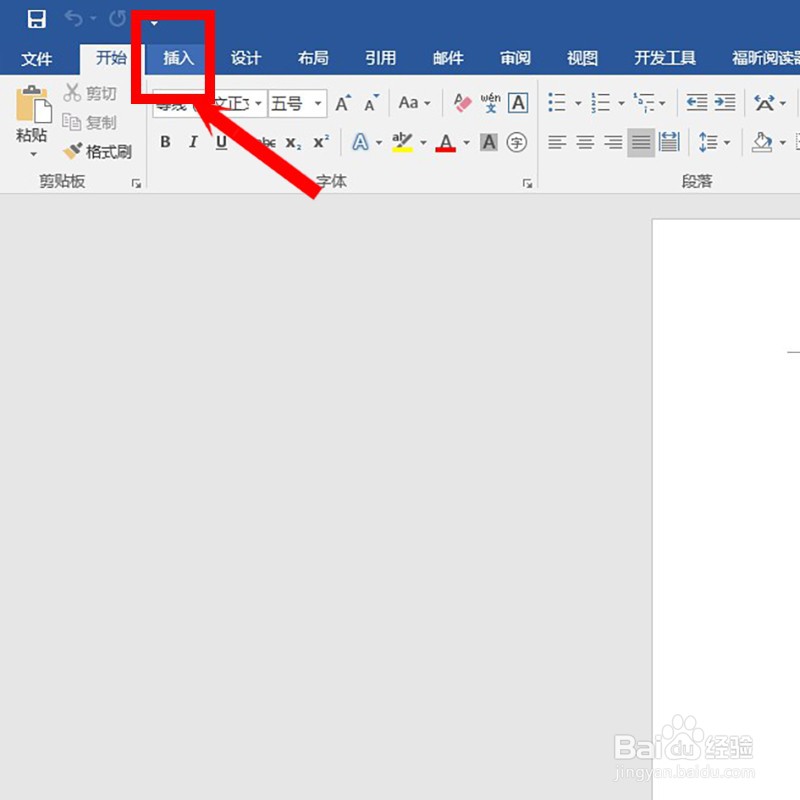
Task: Click the decrease indent icon
Action: tap(696, 103)
